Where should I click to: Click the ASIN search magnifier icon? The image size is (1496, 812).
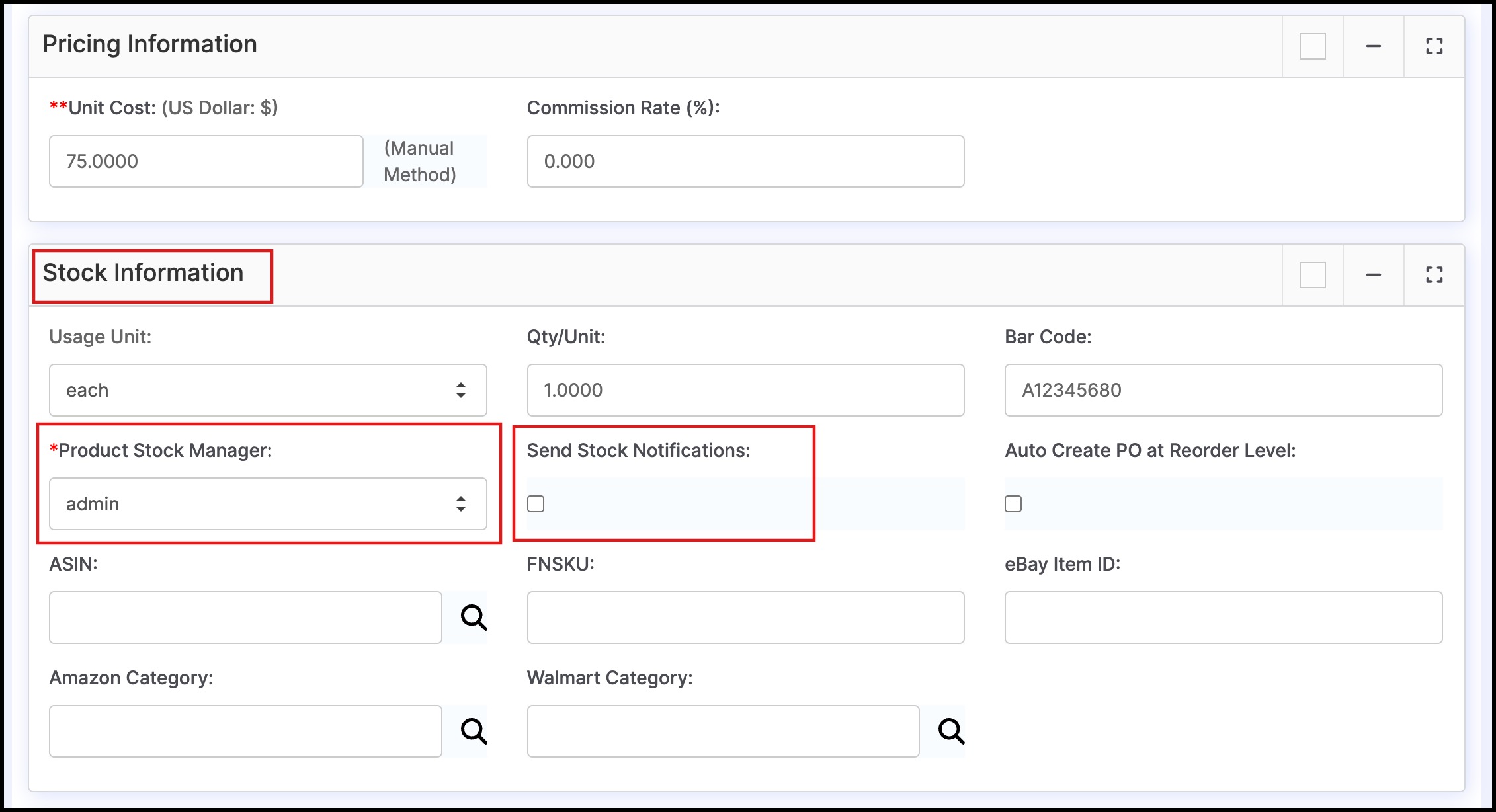474,617
